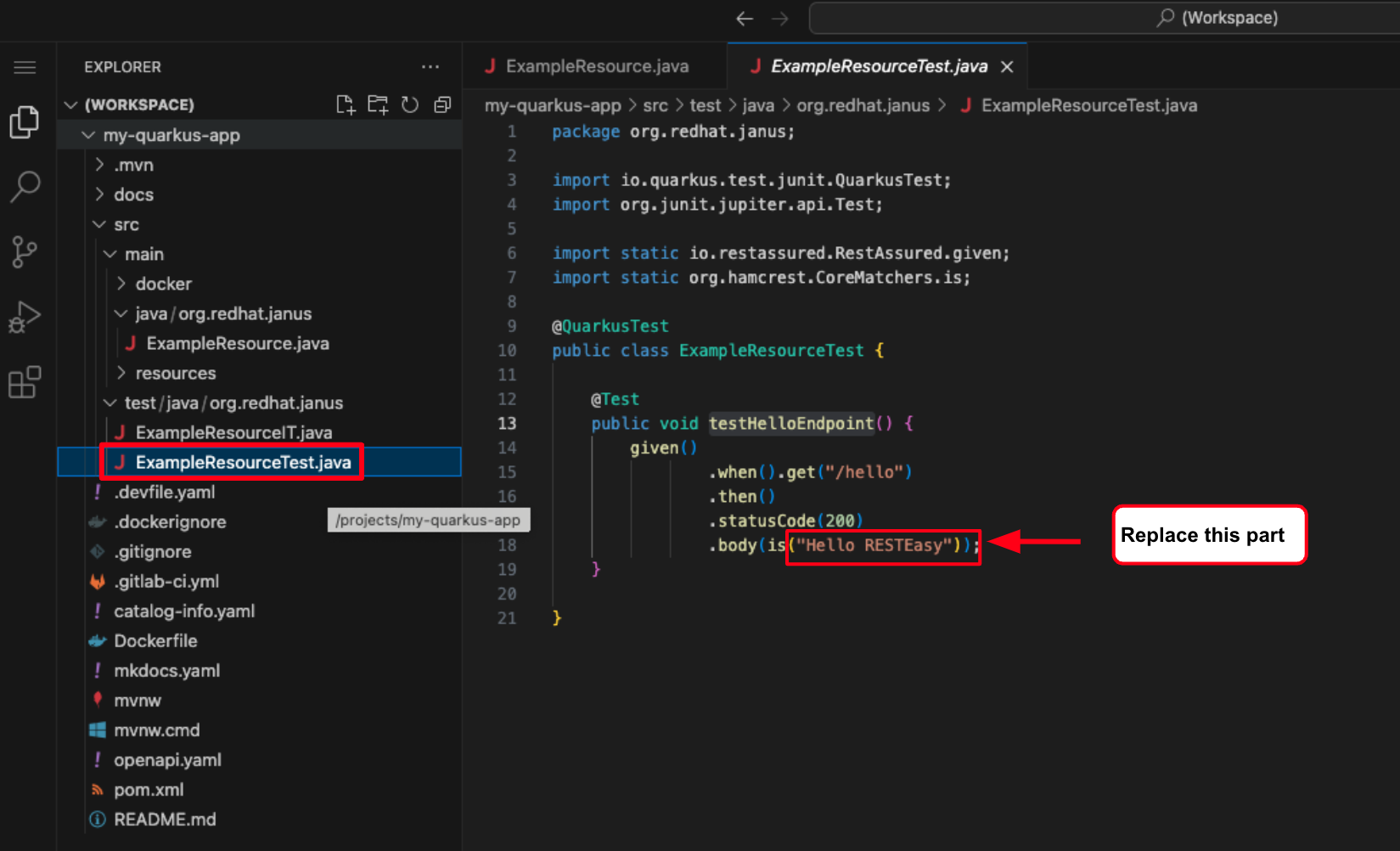Click the Workspace search command box
Image resolution: width=1400 pixels, height=851 pixels.
tap(1105, 18)
